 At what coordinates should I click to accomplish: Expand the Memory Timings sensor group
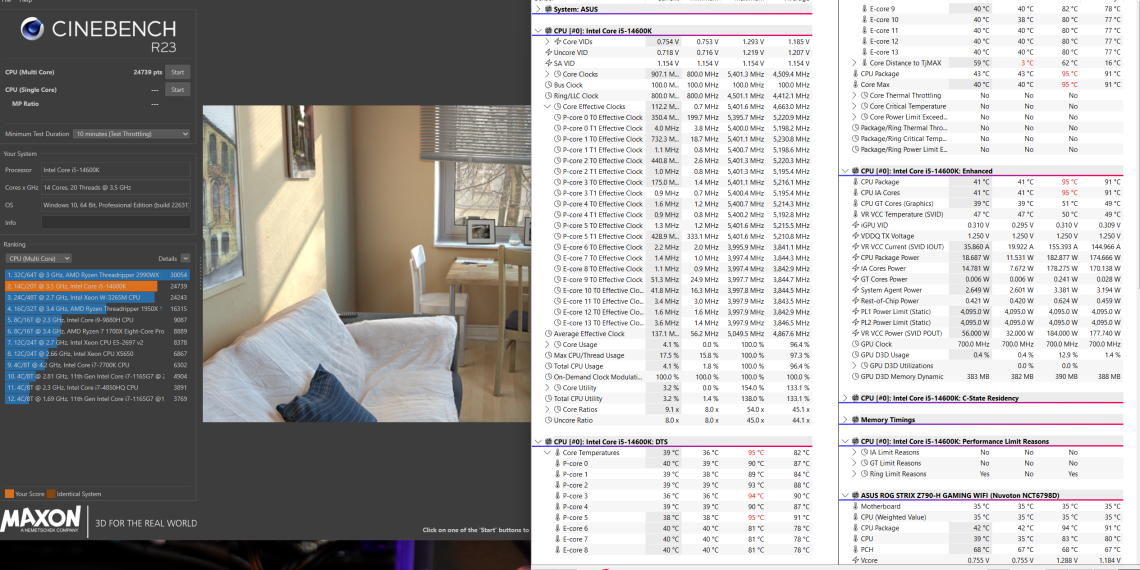(845, 420)
